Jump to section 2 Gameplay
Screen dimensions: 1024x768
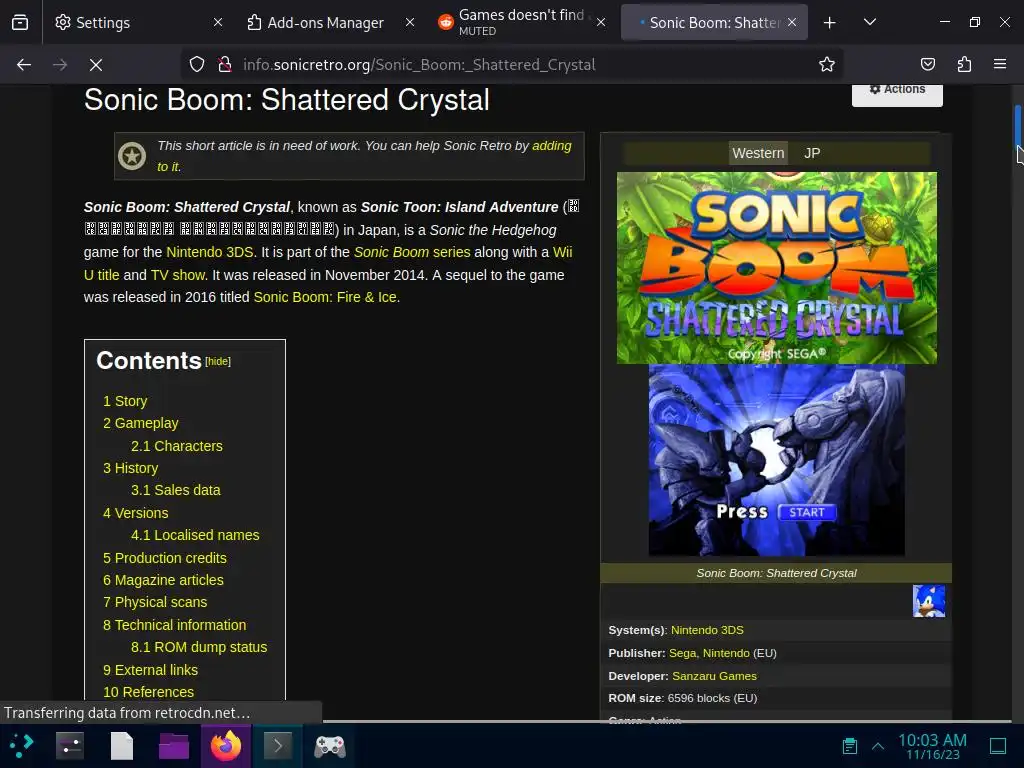point(140,423)
